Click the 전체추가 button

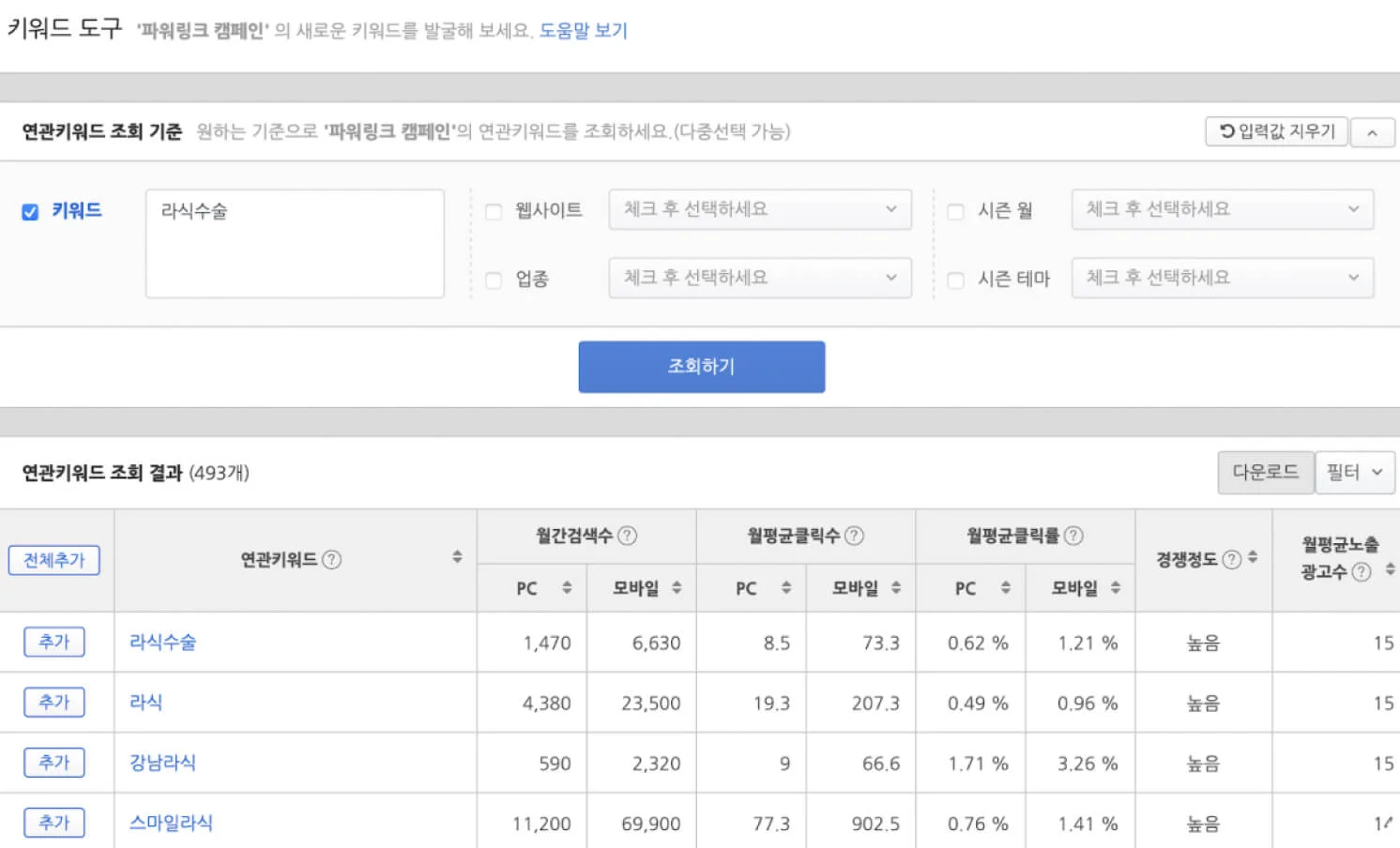pyautogui.click(x=54, y=560)
